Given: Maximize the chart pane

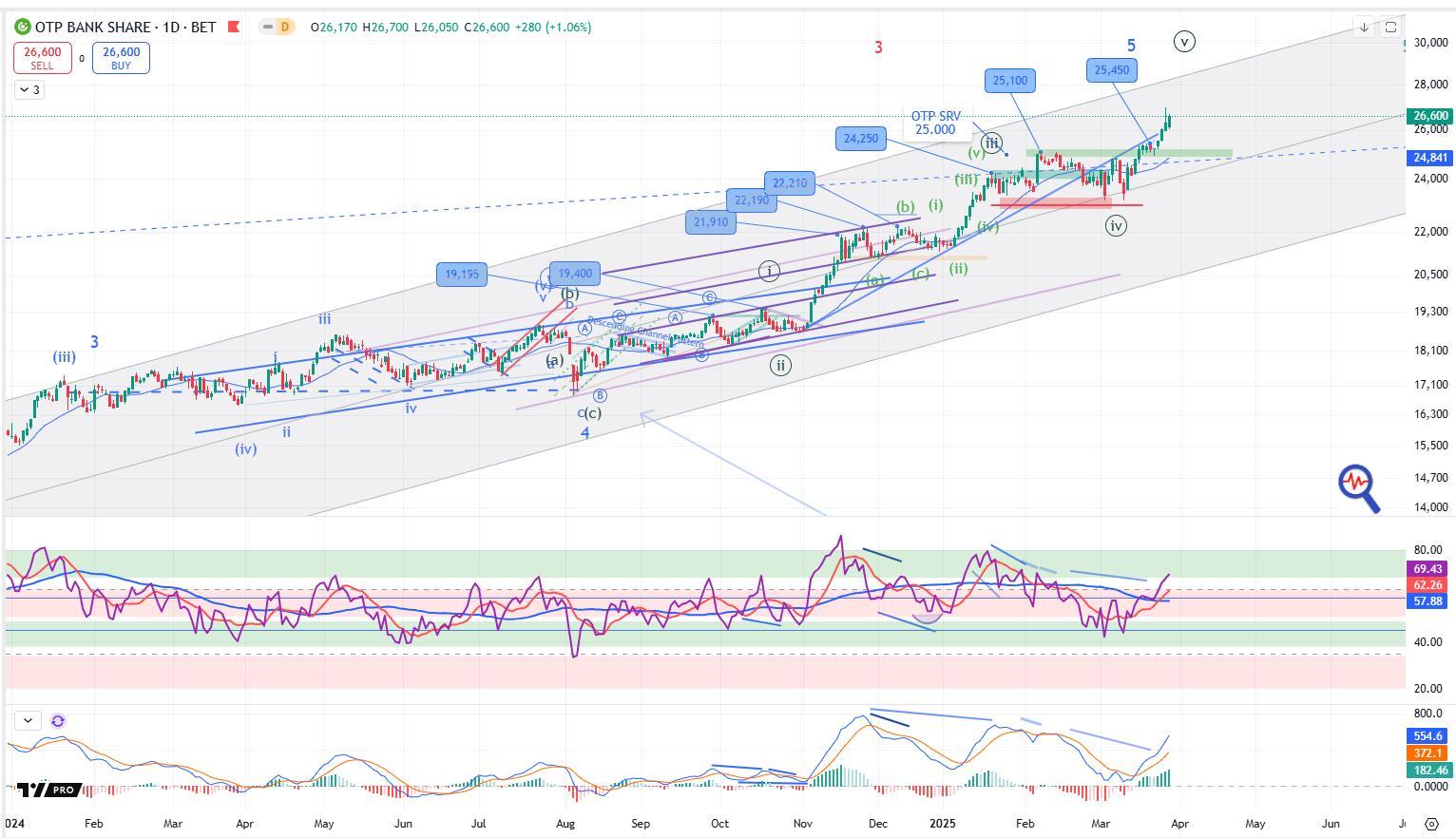Looking at the screenshot, I should [1390, 28].
